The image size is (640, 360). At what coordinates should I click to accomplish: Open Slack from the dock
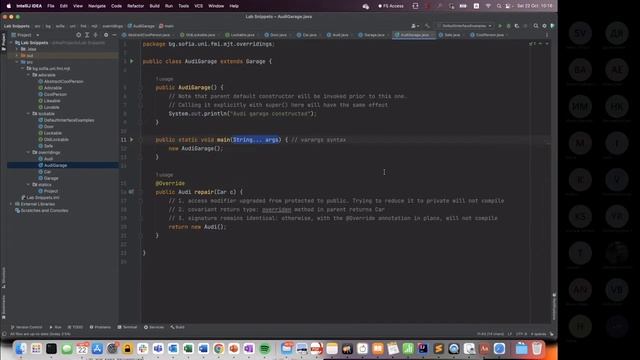(142, 349)
